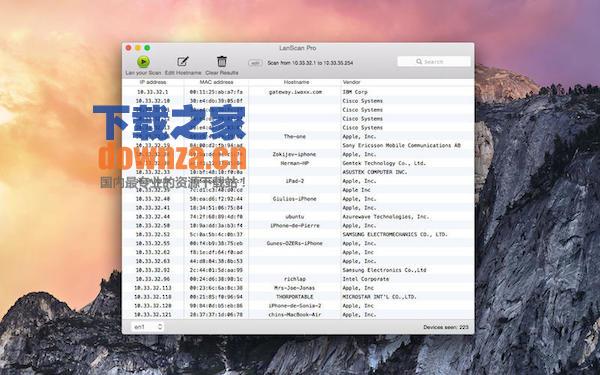Select row with IP 10.33.32.50

[298, 225]
